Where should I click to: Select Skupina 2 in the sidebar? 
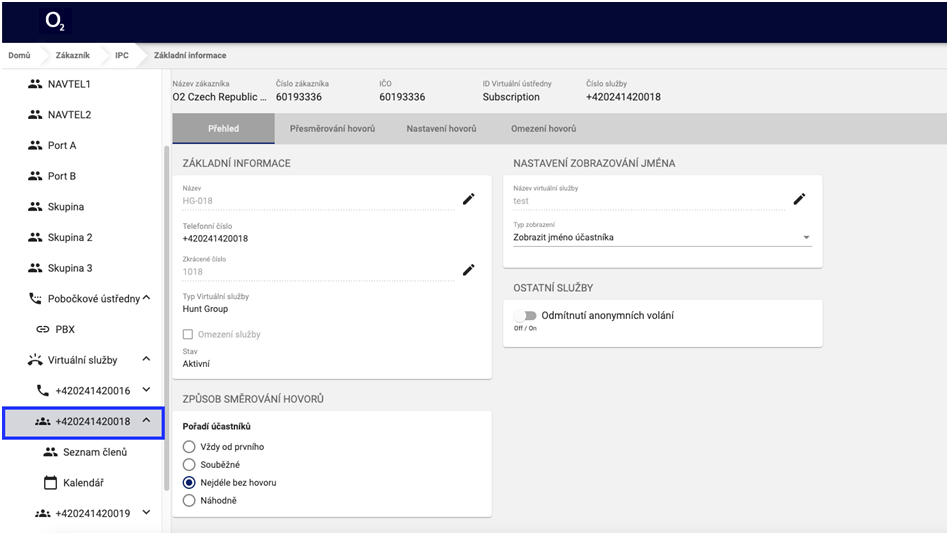(70, 238)
